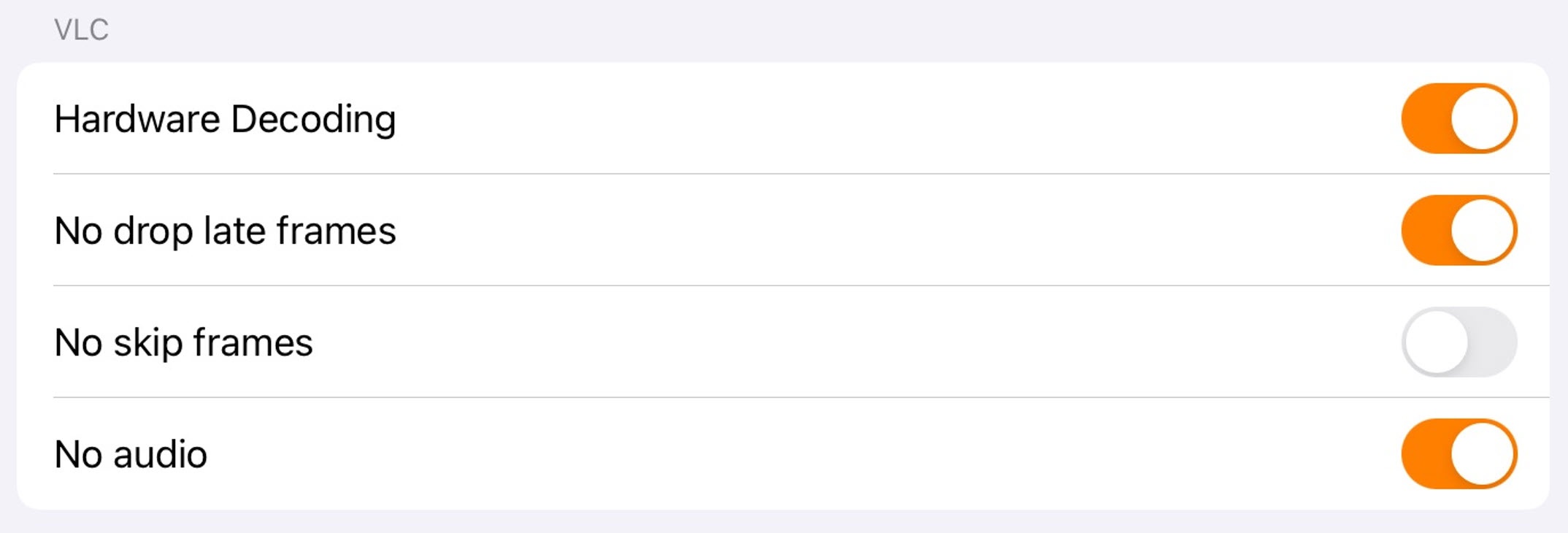Click the orange area of No audio switch

[x=1423, y=453]
